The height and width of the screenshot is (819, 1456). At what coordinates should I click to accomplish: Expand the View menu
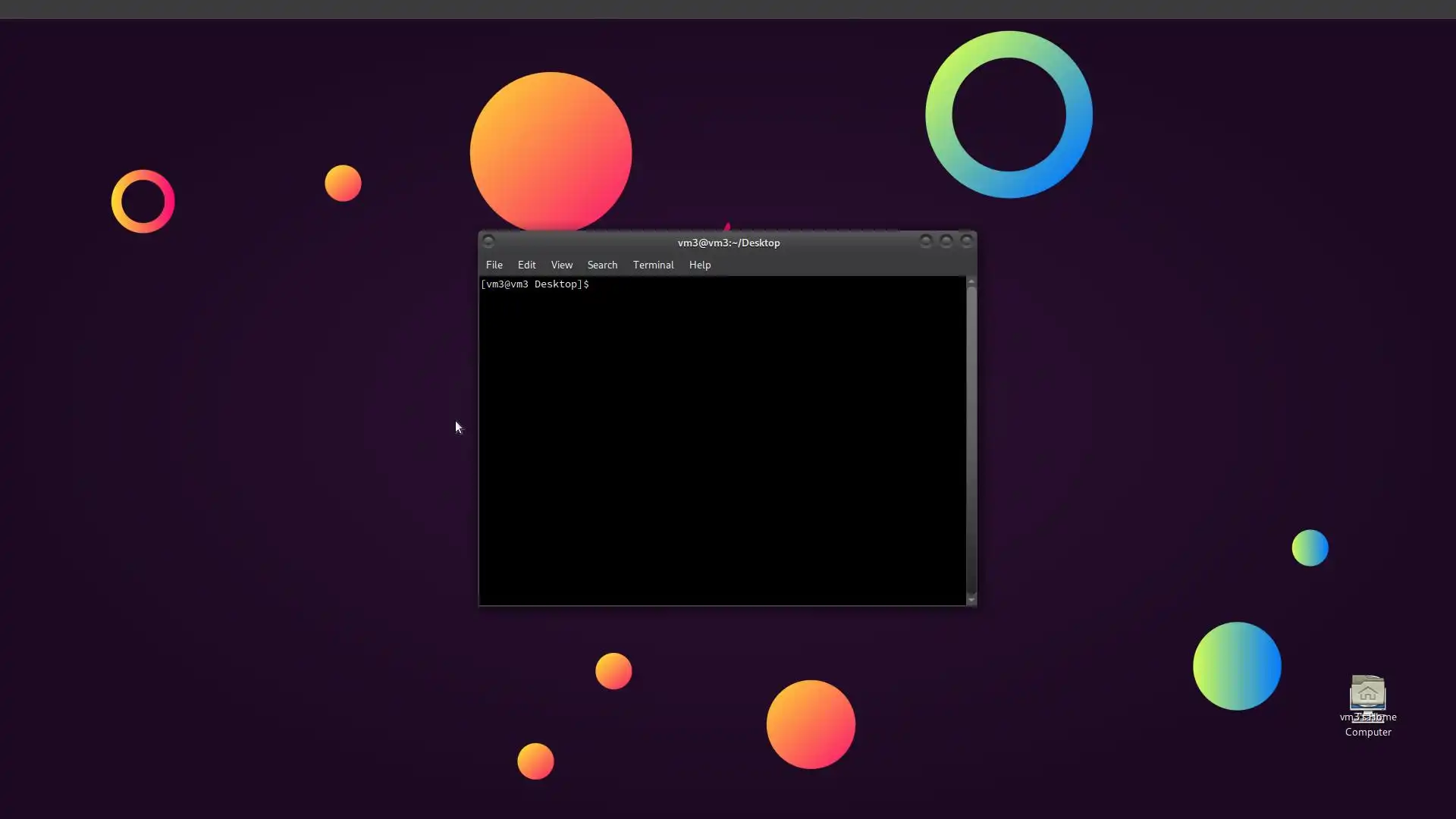point(561,265)
